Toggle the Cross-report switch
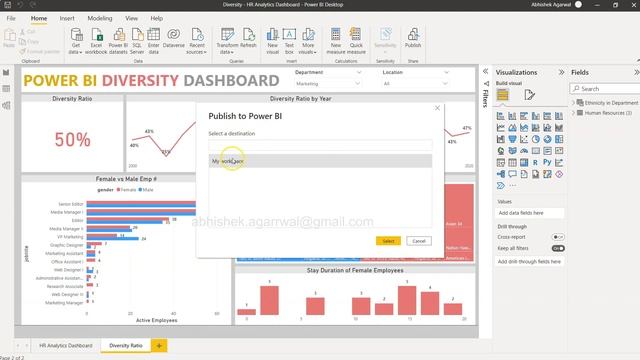 coord(558,237)
